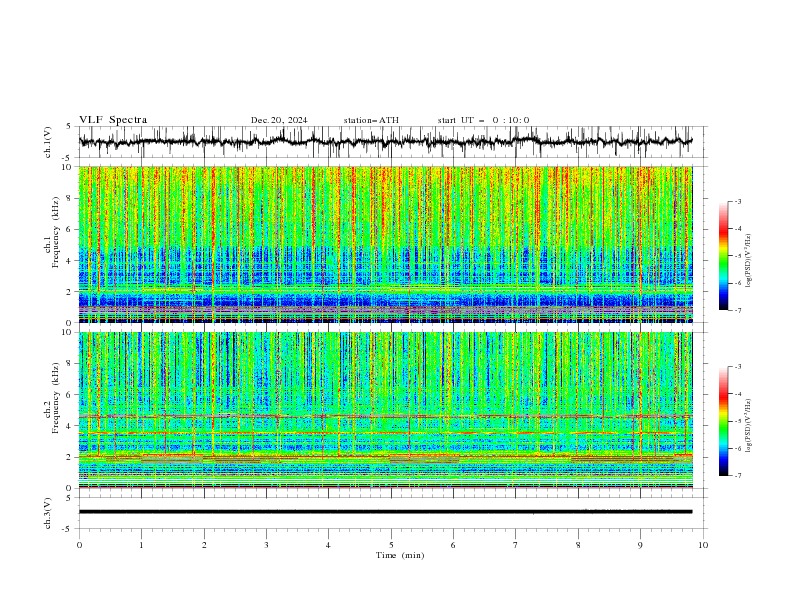Click the time axis tick label '6'
Screen dimensions: 792x612
point(453,545)
